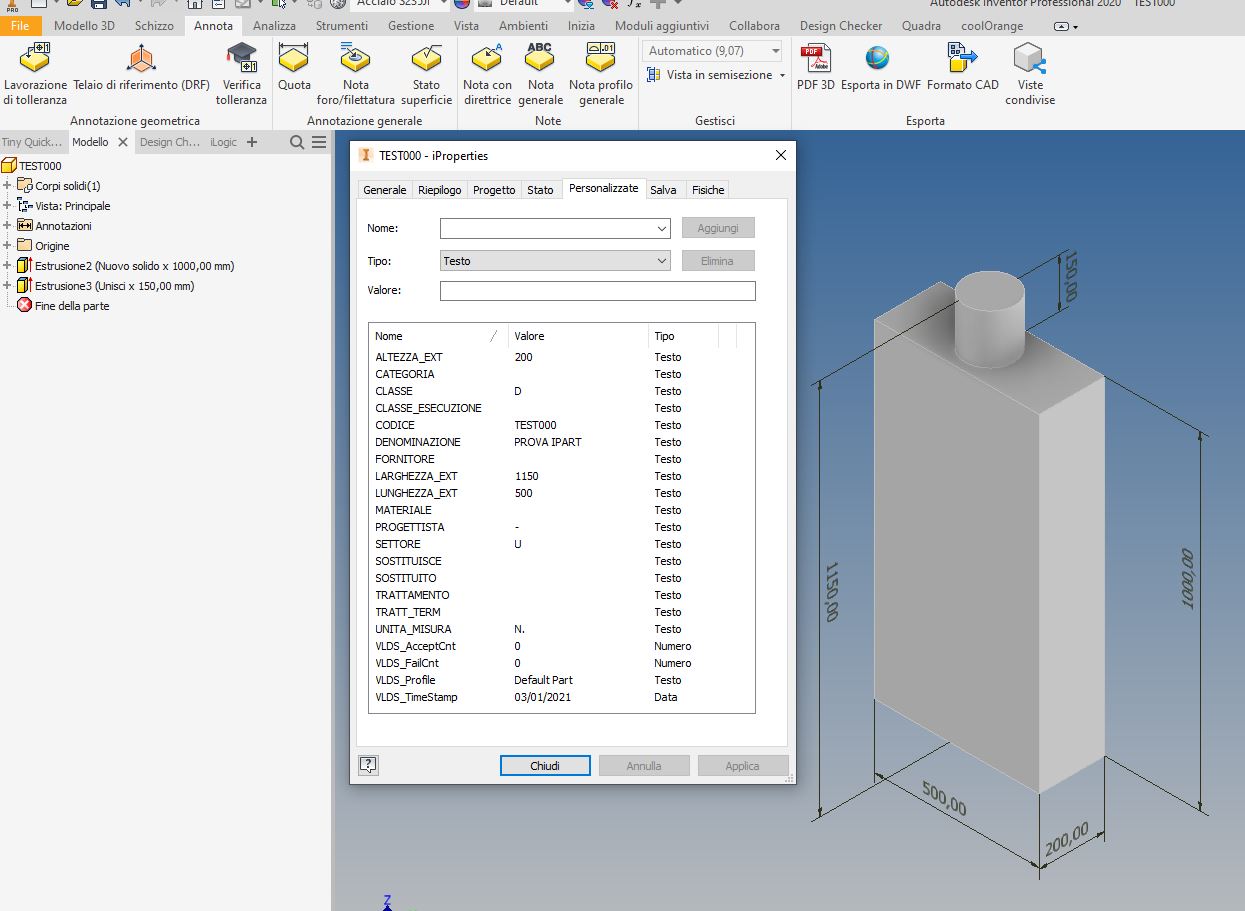
Task: Click into the Valore text field
Action: [597, 291]
